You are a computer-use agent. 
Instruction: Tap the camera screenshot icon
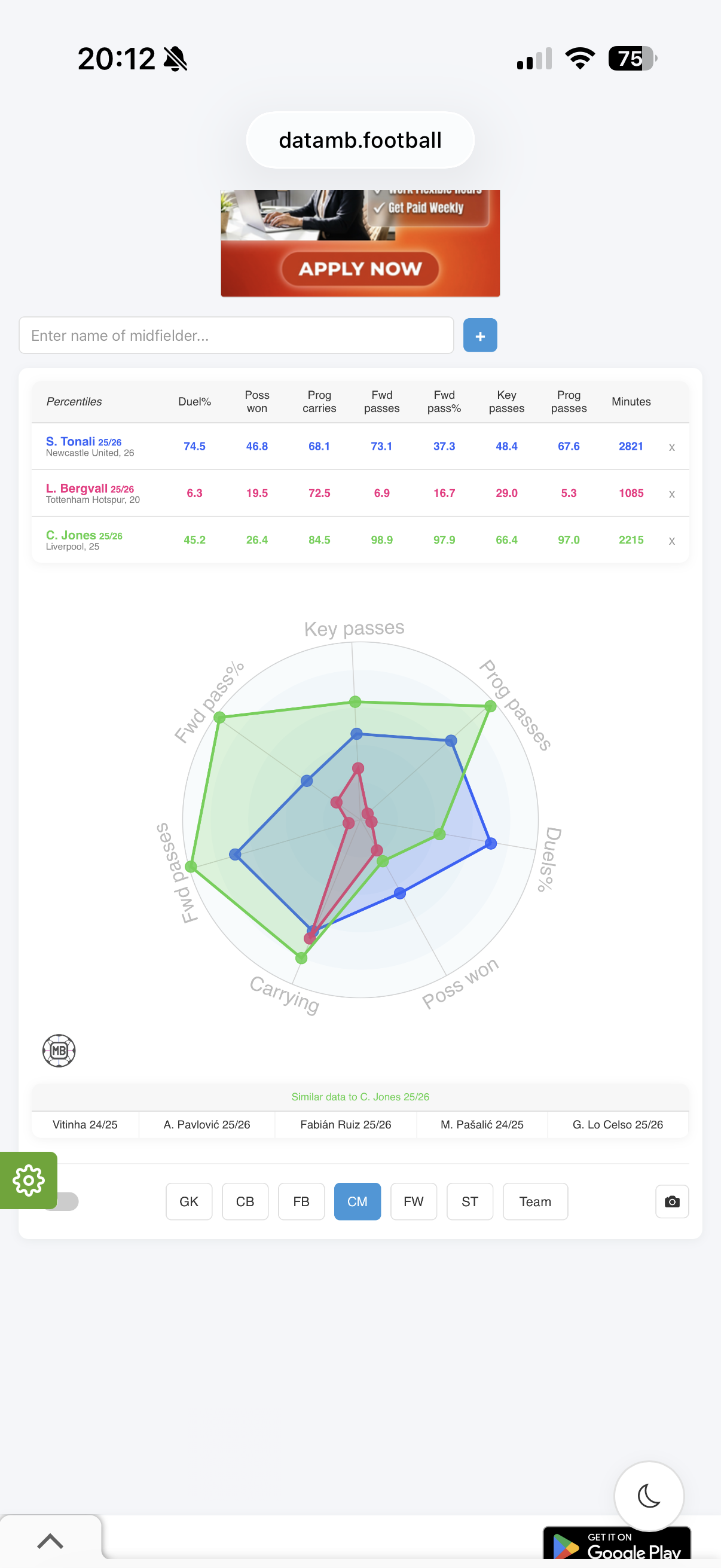(x=672, y=1201)
